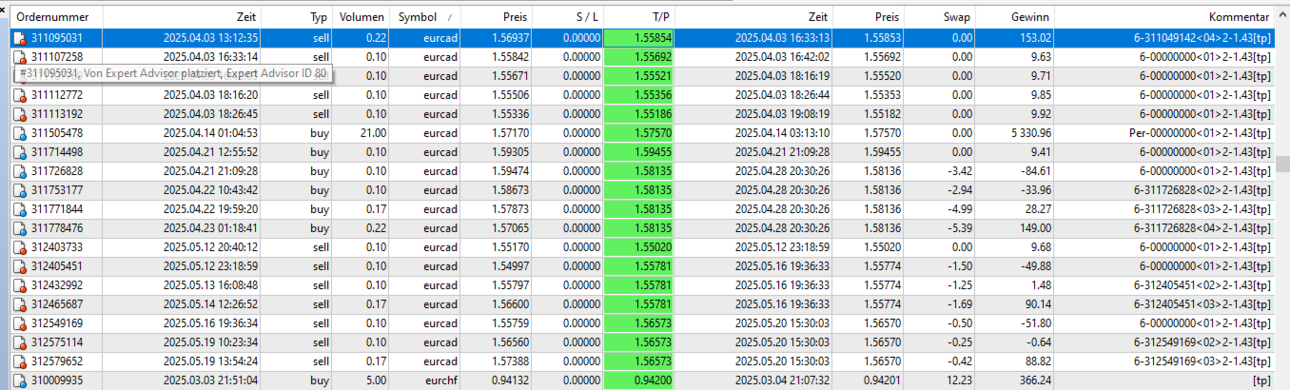This screenshot has height=390, width=1290.
Task: Click the Kommentar column header
Action: [1164, 17]
